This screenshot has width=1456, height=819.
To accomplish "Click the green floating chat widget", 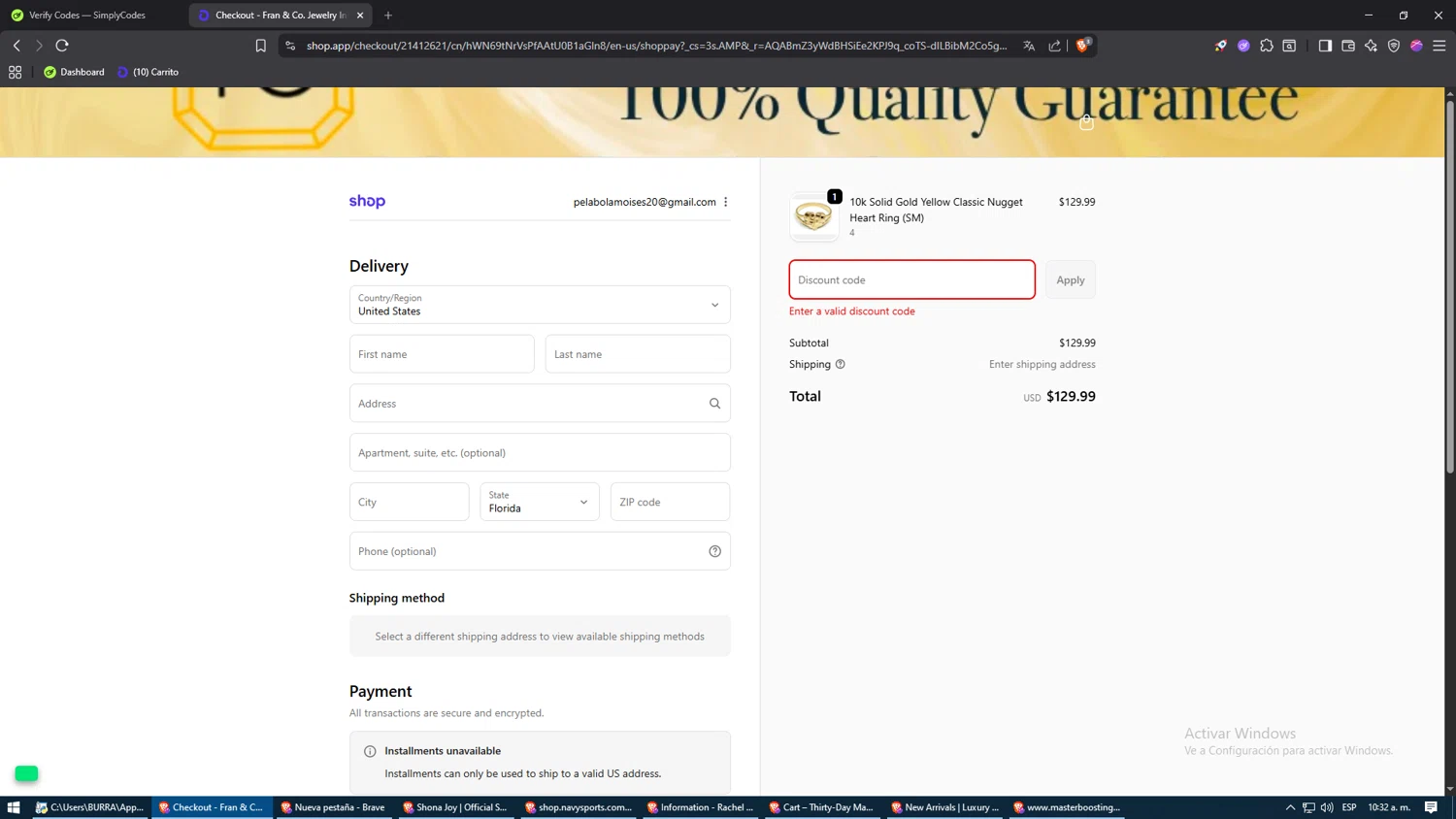I will pos(26,773).
